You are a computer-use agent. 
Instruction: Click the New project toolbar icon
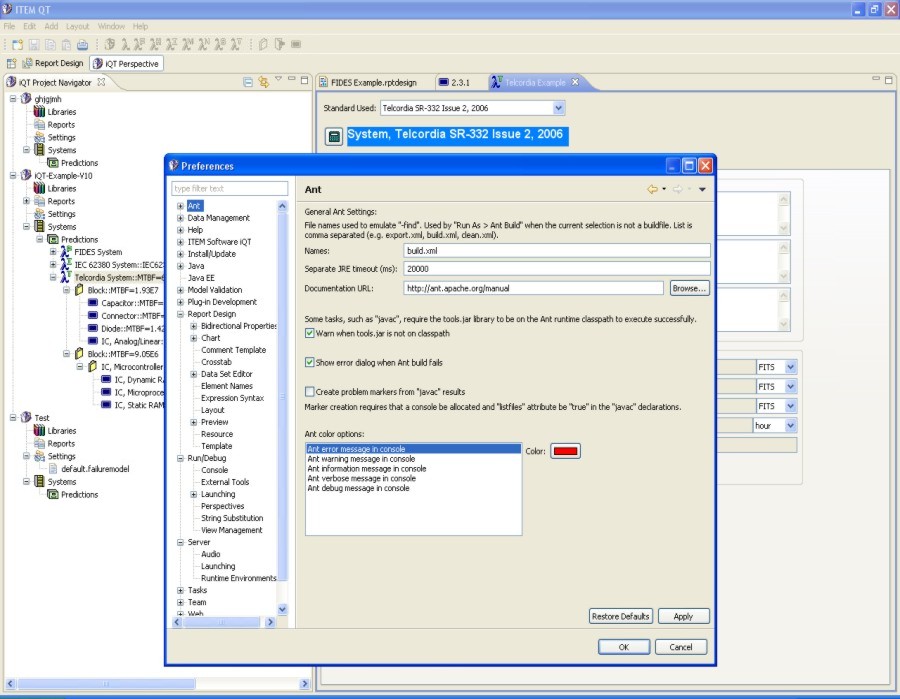pos(18,44)
